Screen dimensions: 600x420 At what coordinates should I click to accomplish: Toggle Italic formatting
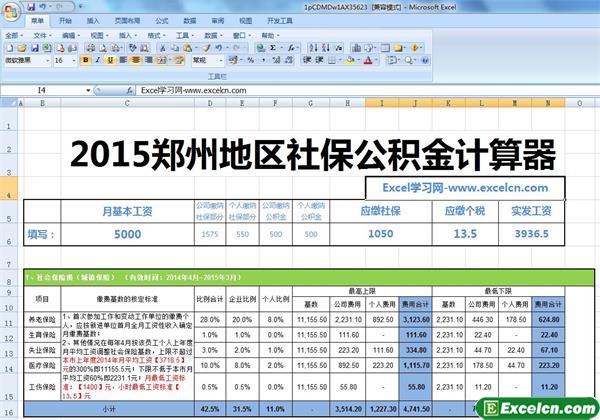coord(98,60)
